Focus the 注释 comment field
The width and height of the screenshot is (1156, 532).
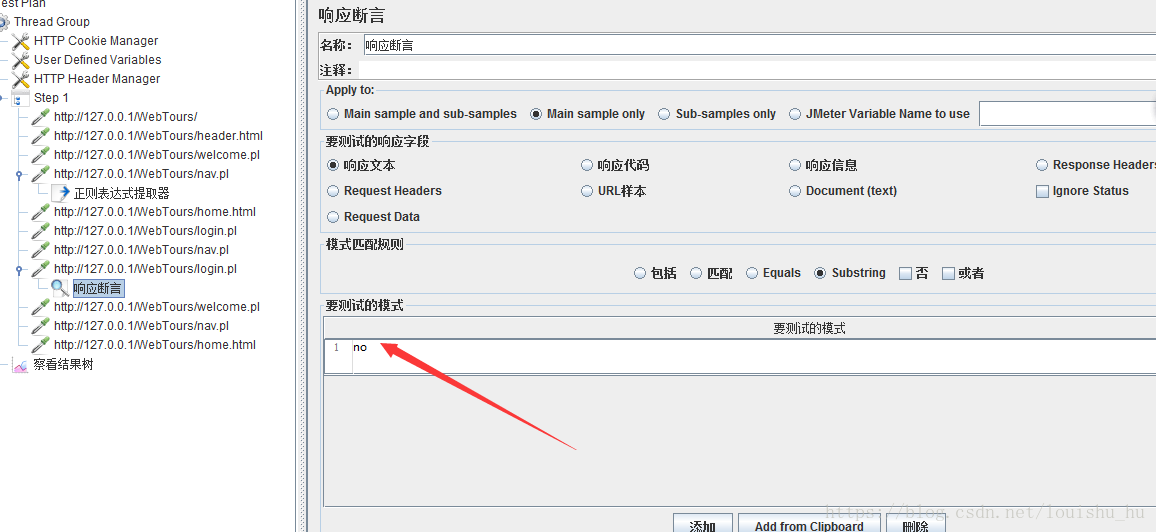[757, 70]
